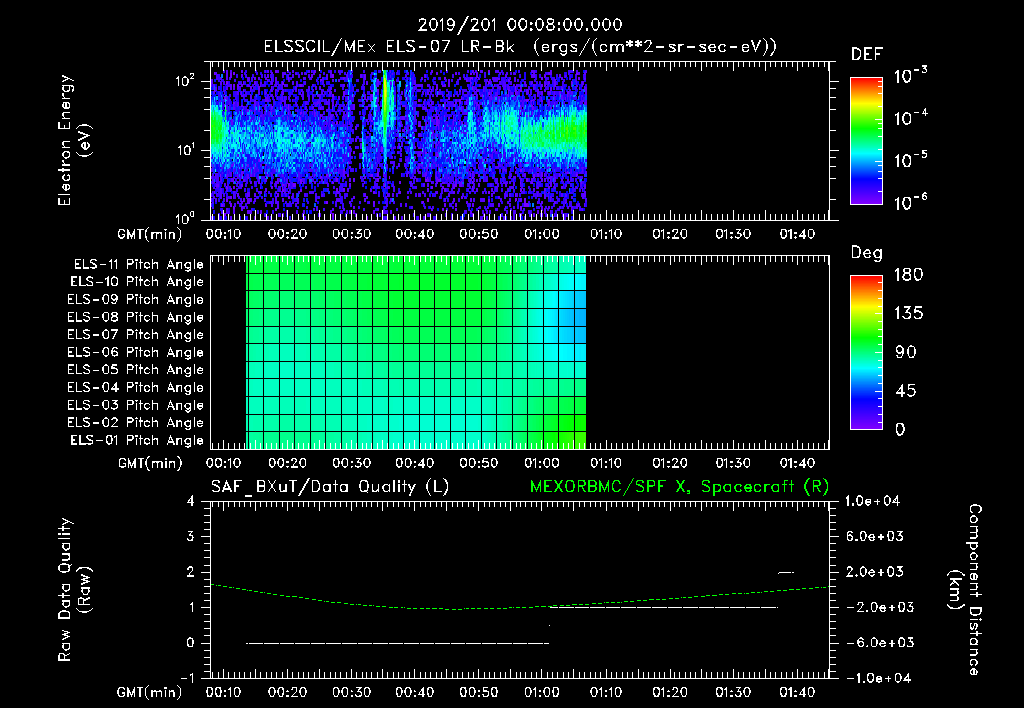
Task: Click the Raw Data Quality (Raw) axis label
Action: click(74, 589)
